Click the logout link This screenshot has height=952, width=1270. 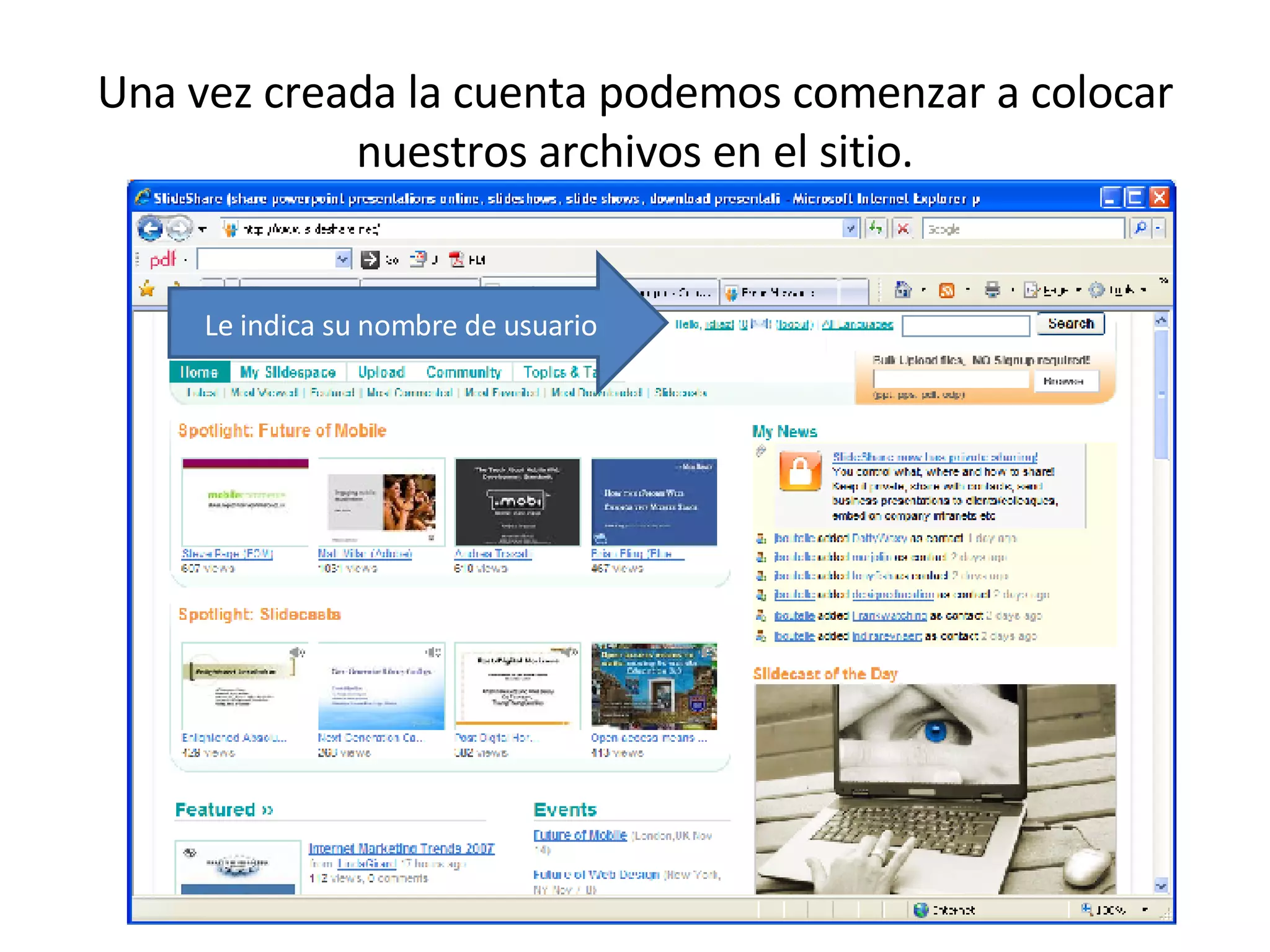pos(795,324)
